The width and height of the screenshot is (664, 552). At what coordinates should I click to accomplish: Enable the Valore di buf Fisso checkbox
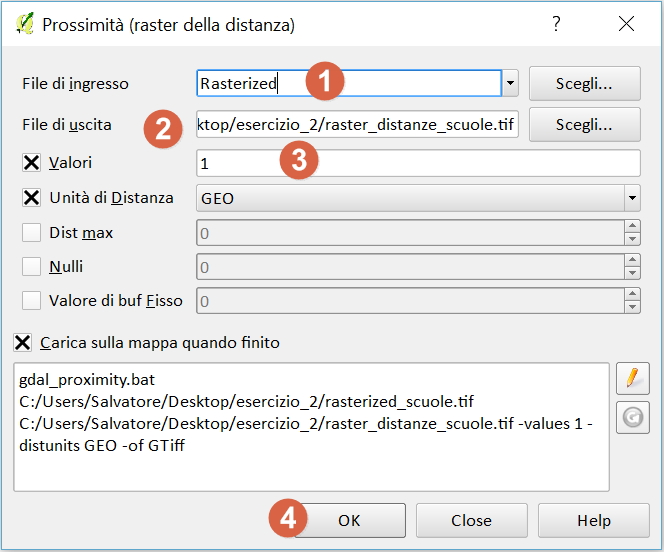coord(31,301)
